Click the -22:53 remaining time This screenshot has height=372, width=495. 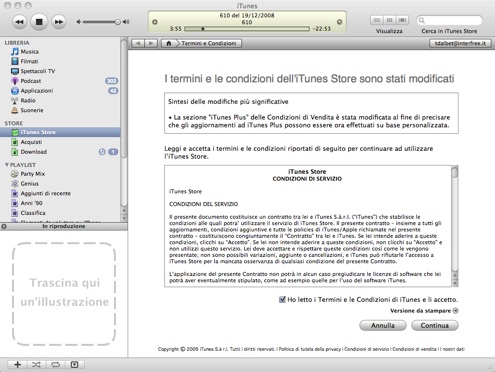pyautogui.click(x=321, y=29)
